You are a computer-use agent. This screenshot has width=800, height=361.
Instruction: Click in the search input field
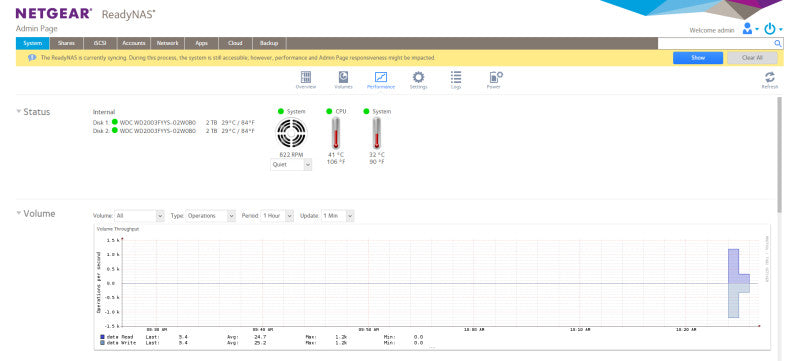tap(716, 44)
